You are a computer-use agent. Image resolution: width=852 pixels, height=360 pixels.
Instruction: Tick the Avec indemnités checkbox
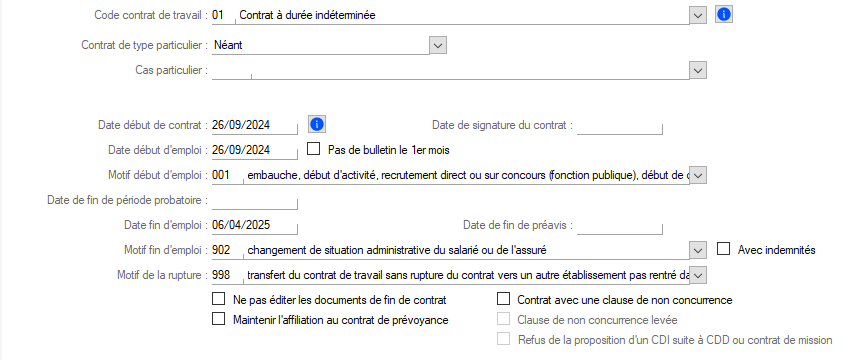723,249
